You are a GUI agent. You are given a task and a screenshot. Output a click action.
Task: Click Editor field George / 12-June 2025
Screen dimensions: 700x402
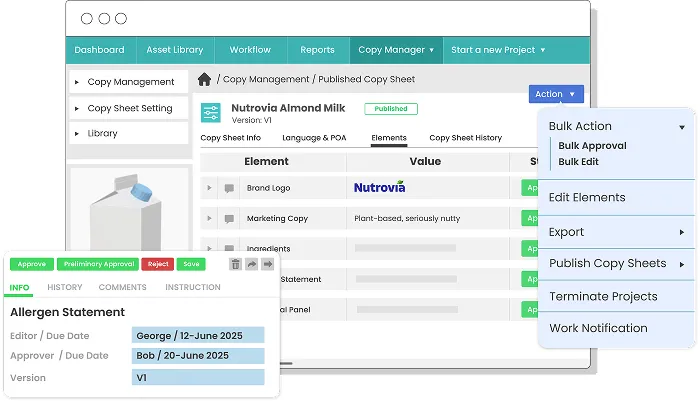198,335
